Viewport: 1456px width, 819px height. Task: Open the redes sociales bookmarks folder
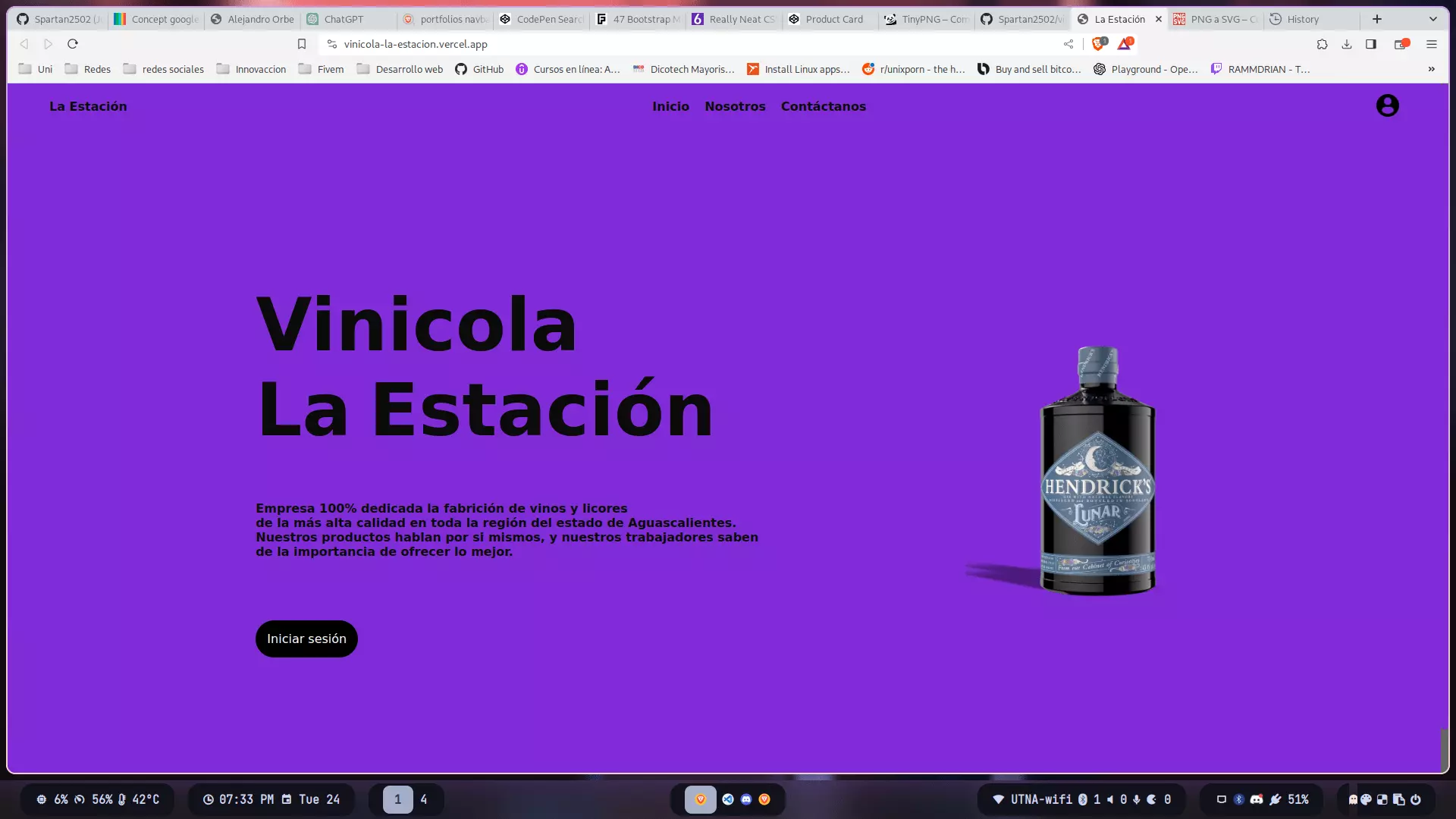click(x=164, y=69)
